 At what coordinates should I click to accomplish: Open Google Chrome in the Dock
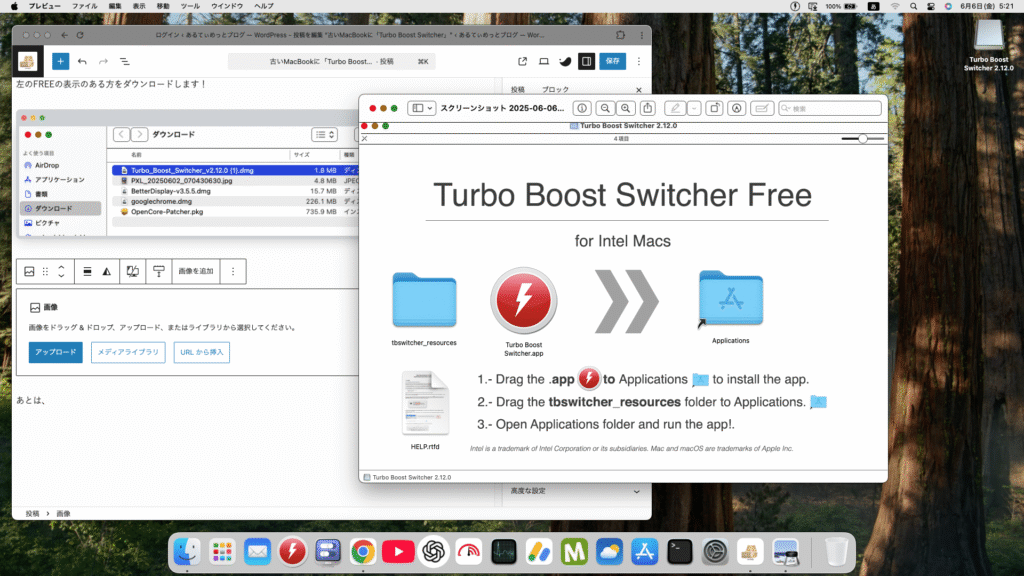pyautogui.click(x=362, y=552)
